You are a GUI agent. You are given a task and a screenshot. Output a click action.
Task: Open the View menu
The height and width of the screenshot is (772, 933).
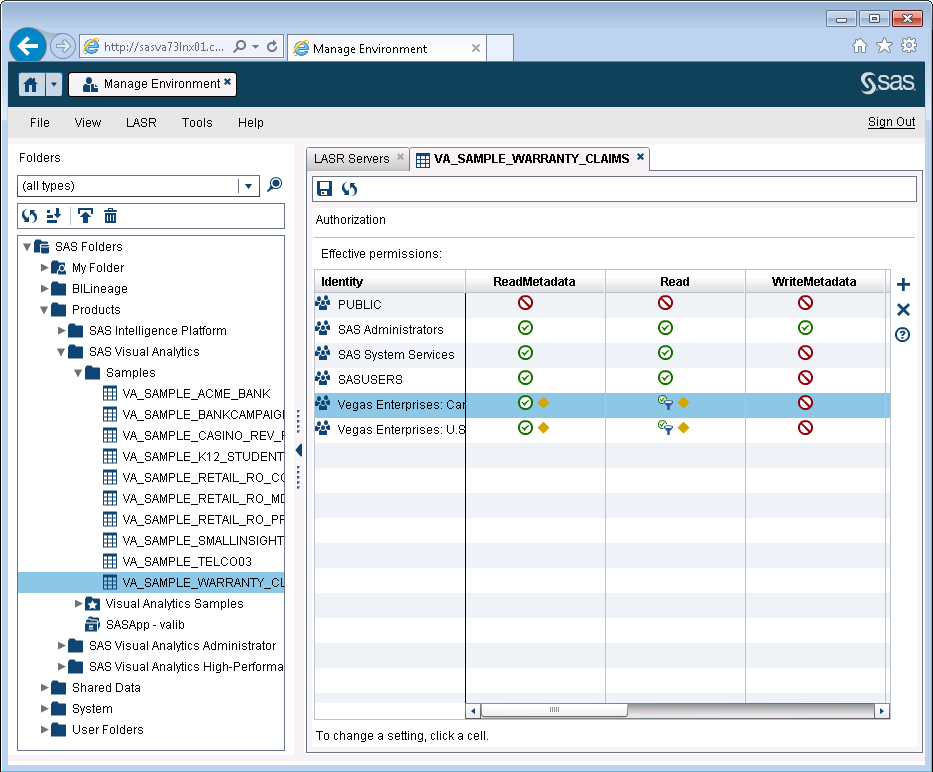(87, 123)
